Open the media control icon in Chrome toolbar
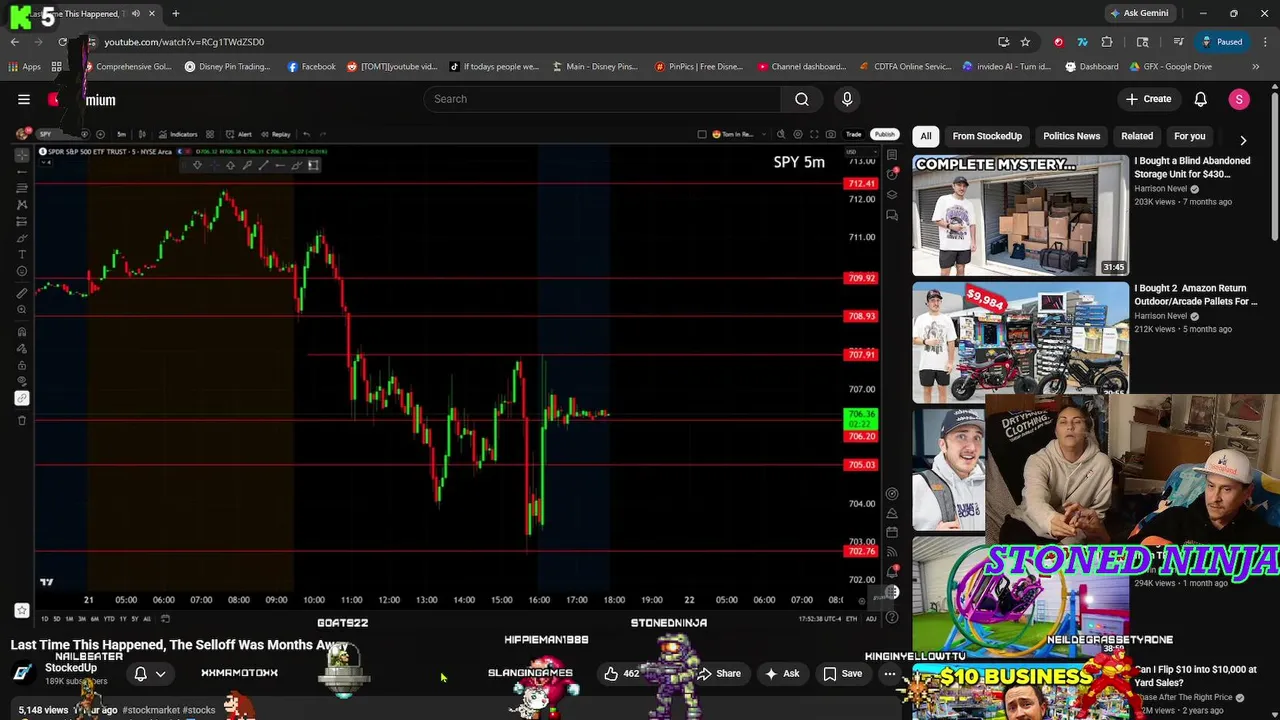Screen dimensions: 1280x720 coord(1178,42)
